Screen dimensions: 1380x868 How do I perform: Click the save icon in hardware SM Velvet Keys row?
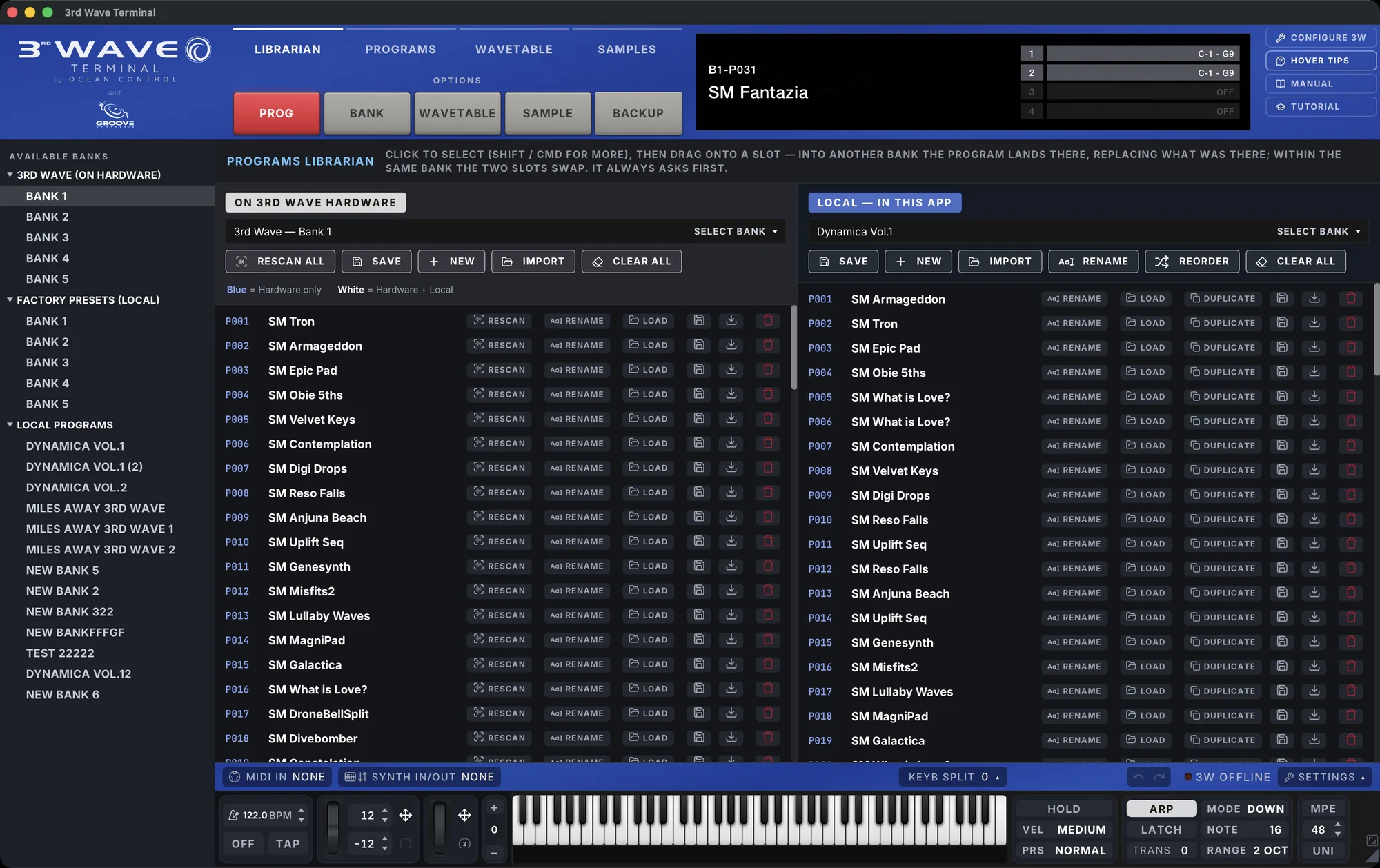tap(699, 419)
